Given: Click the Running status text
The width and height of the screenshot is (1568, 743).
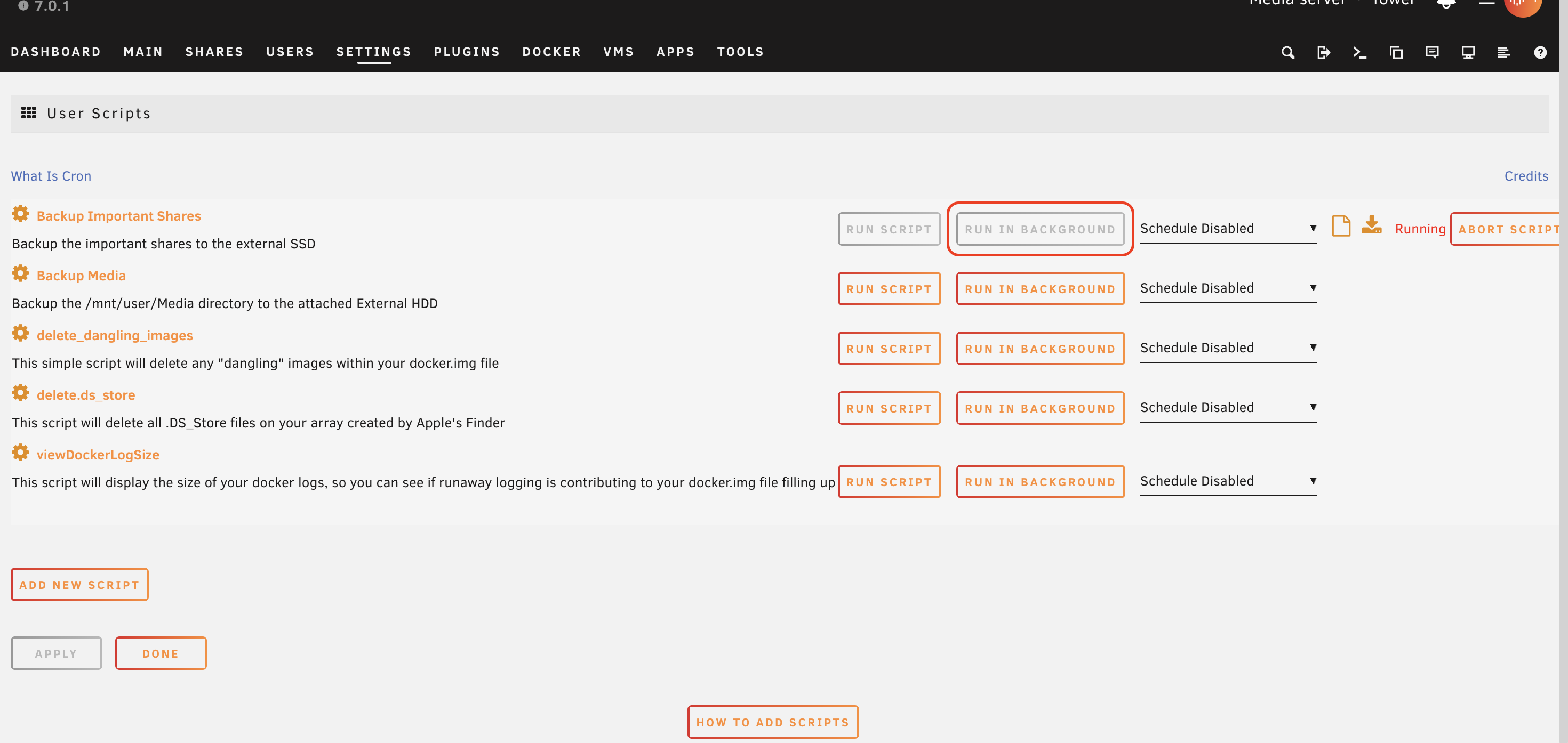Looking at the screenshot, I should coord(1420,229).
